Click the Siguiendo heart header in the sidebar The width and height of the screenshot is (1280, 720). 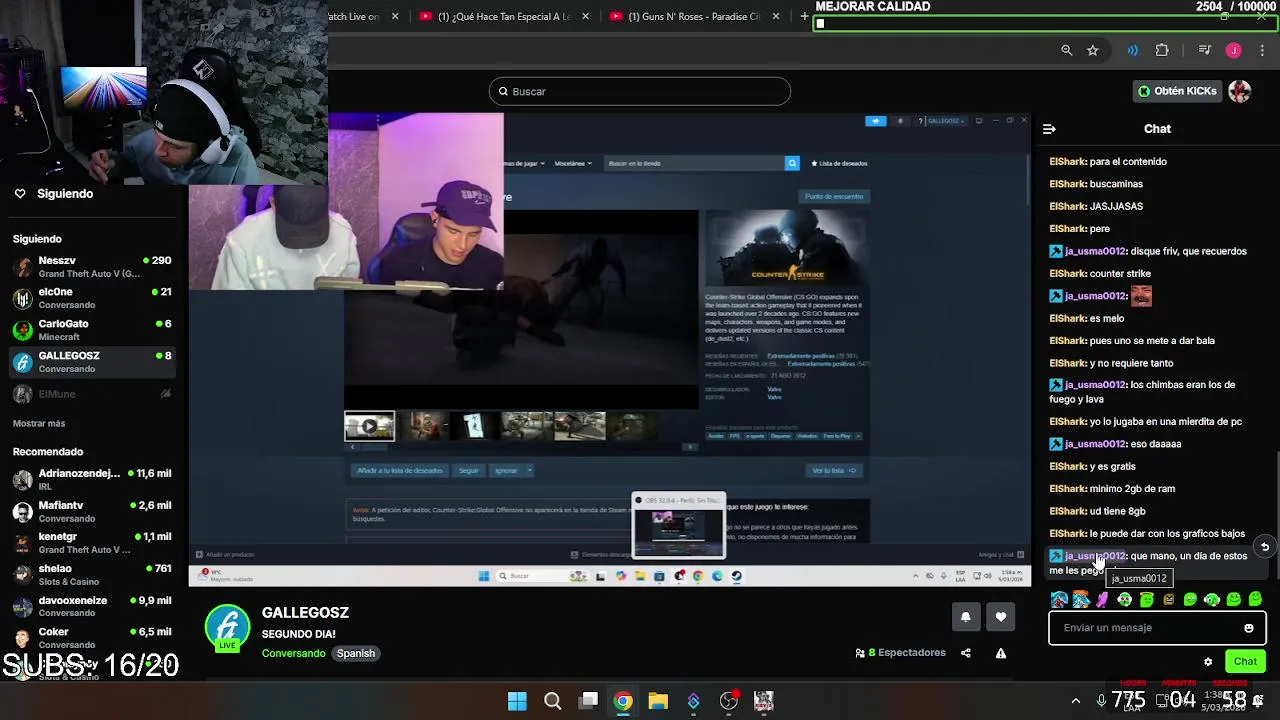pyautogui.click(x=55, y=194)
